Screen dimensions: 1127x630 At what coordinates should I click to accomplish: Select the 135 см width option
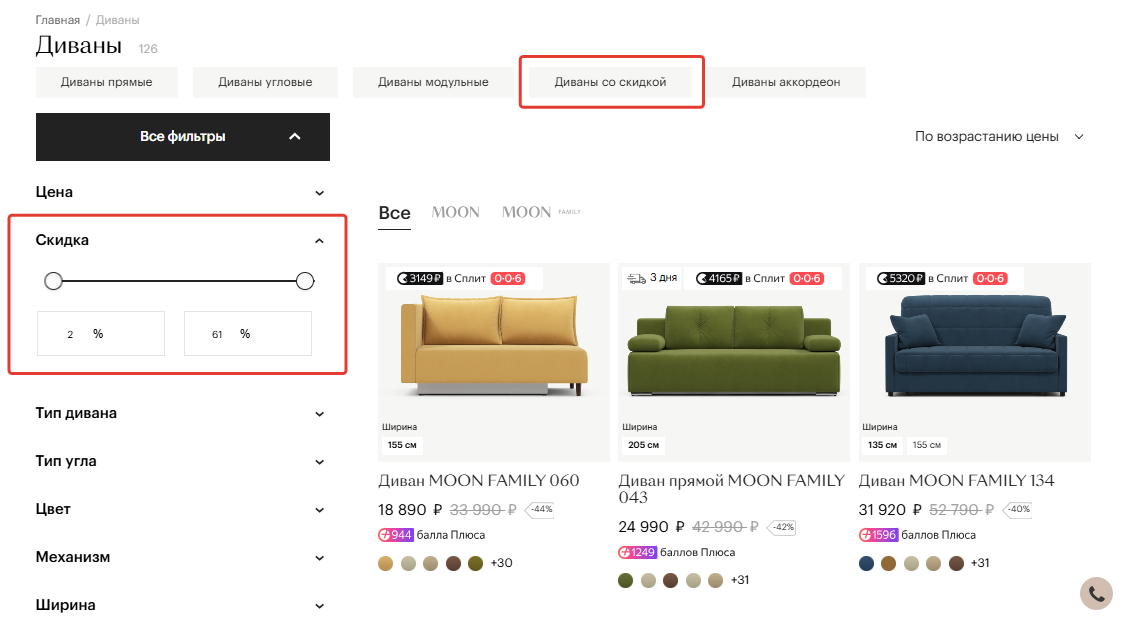click(882, 445)
